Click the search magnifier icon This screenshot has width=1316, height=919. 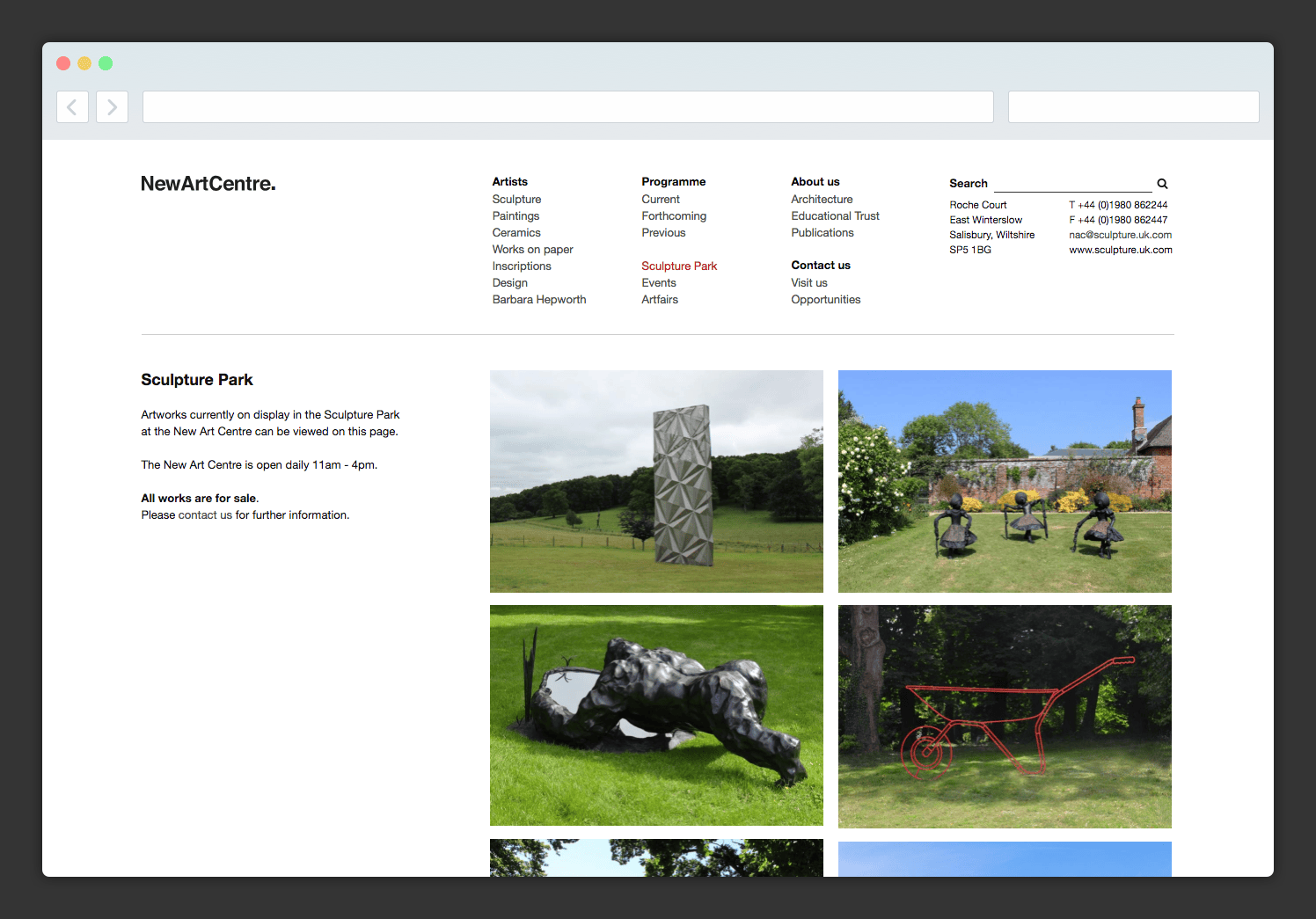coord(1162,184)
